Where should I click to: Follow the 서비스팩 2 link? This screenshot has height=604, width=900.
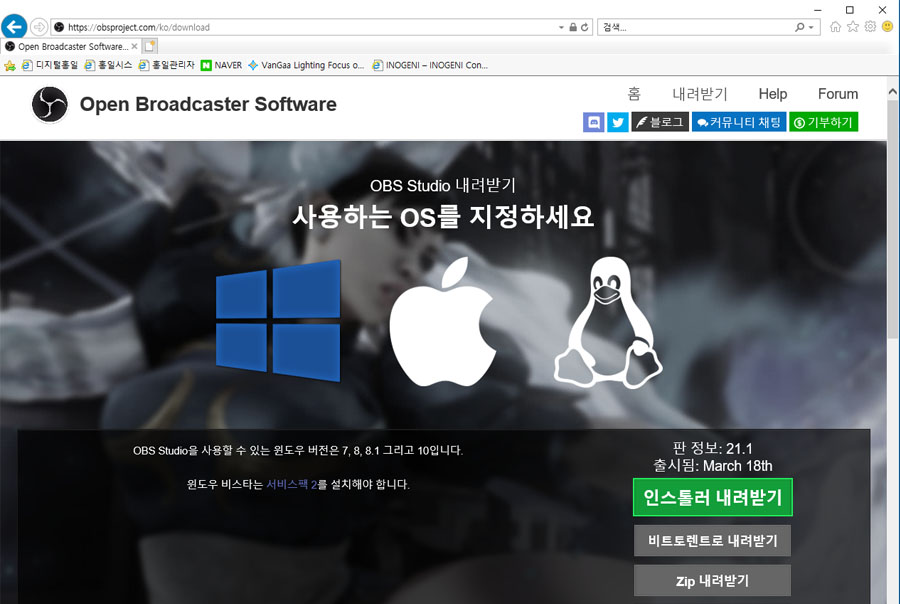pos(292,484)
